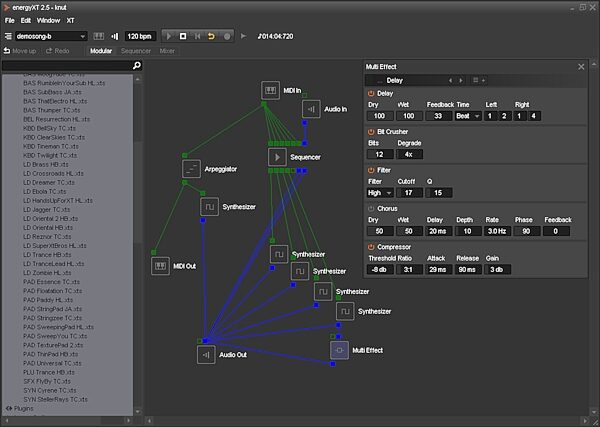Viewport: 600px width, 427px height.
Task: Click the Chorus Rate value 3.0 Hz
Action: (497, 231)
